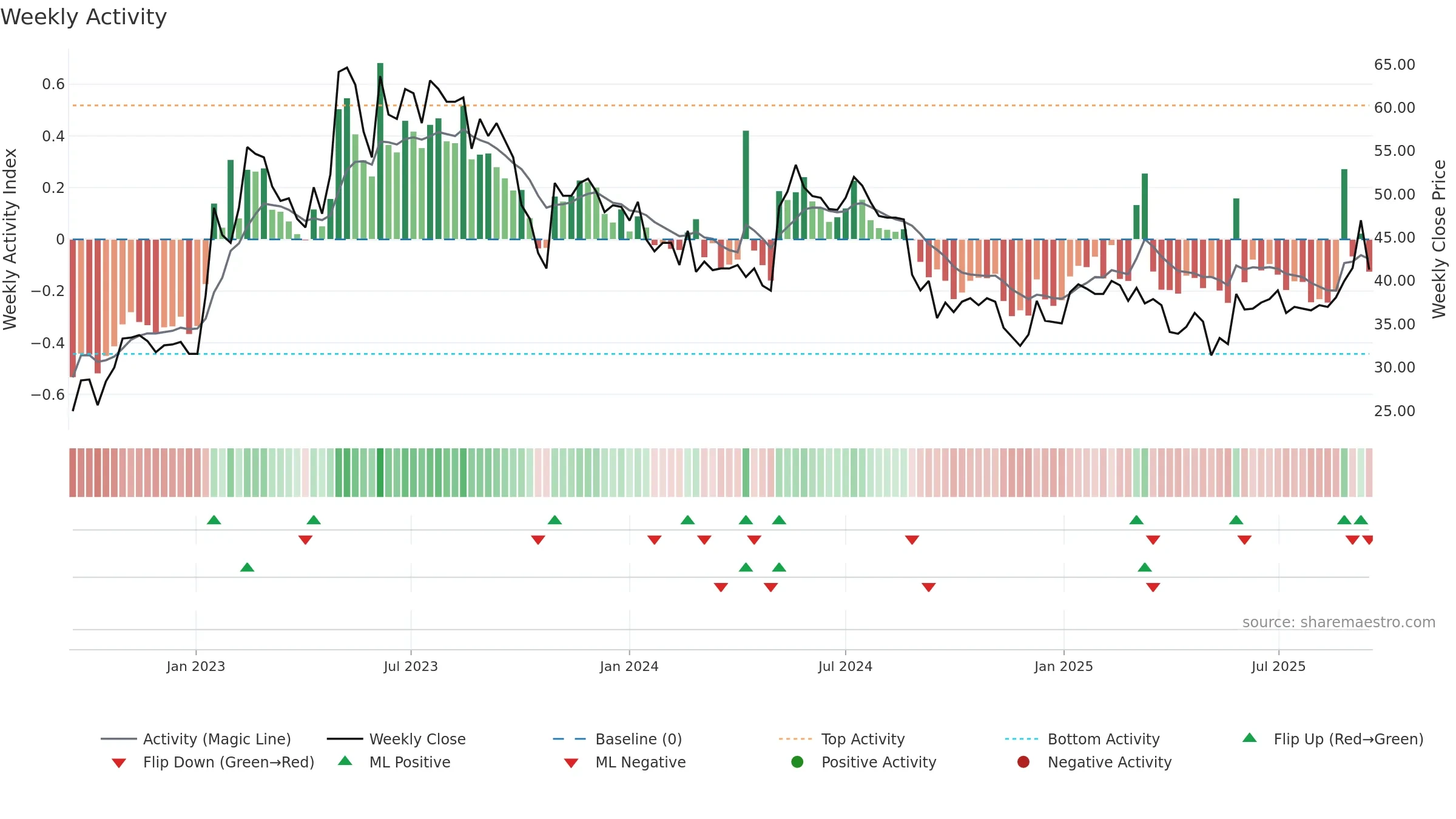Image resolution: width=1456 pixels, height=819 pixels.
Task: Click the 25.00 price axis label
Action: [1395, 411]
